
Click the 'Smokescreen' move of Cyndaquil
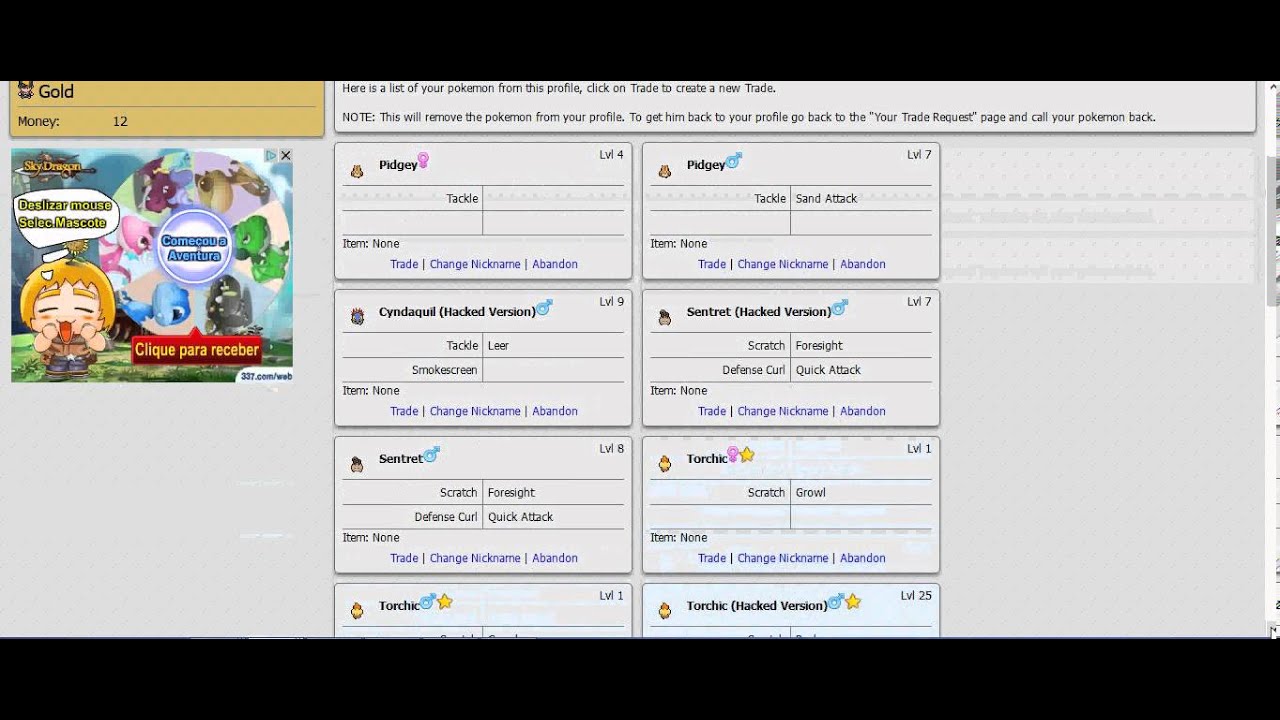(x=444, y=370)
